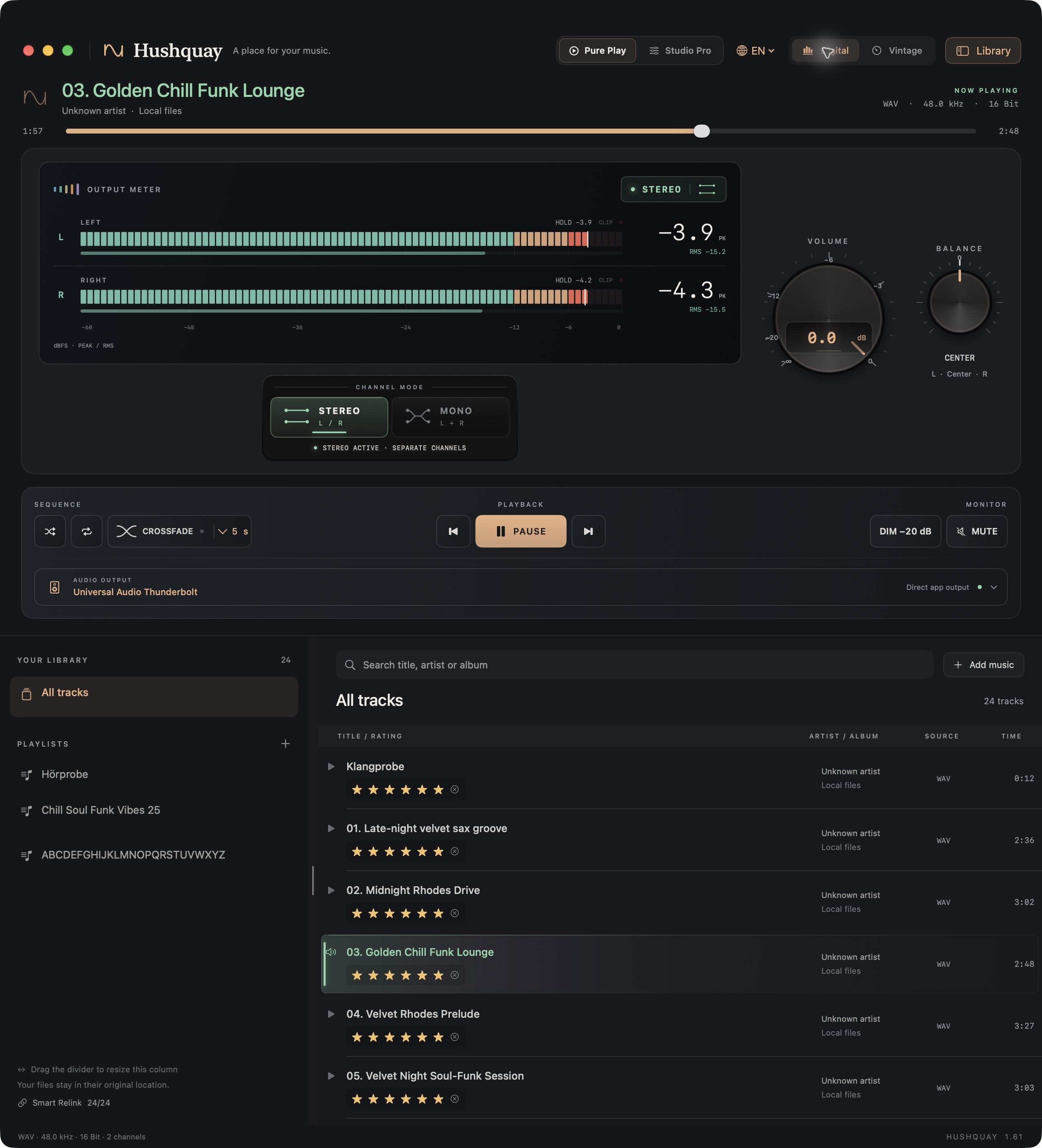Play the 04. Velvet Rhodes Prelude track
The image size is (1042, 1148).
[x=331, y=1014]
